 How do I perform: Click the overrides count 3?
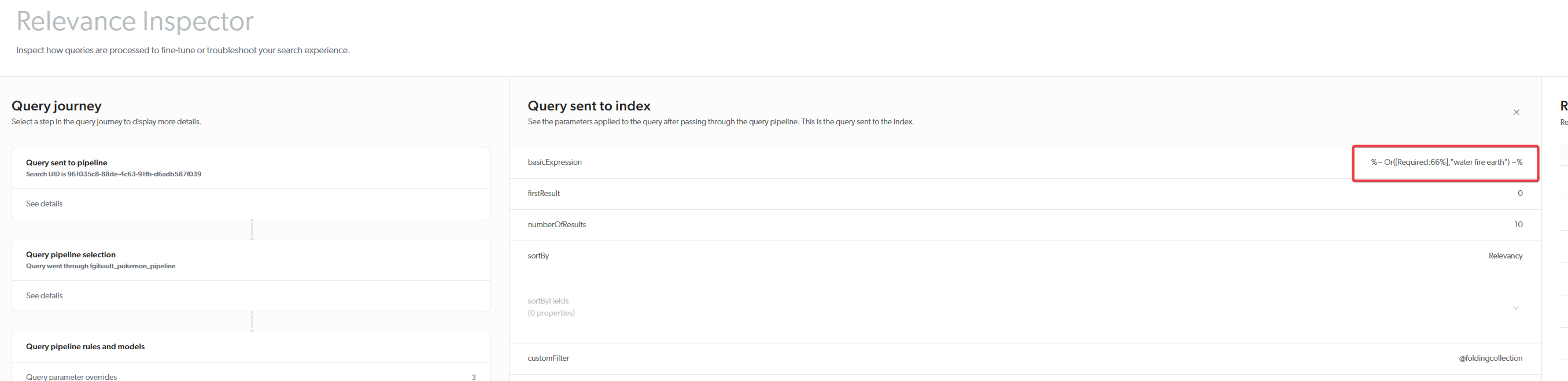[474, 377]
